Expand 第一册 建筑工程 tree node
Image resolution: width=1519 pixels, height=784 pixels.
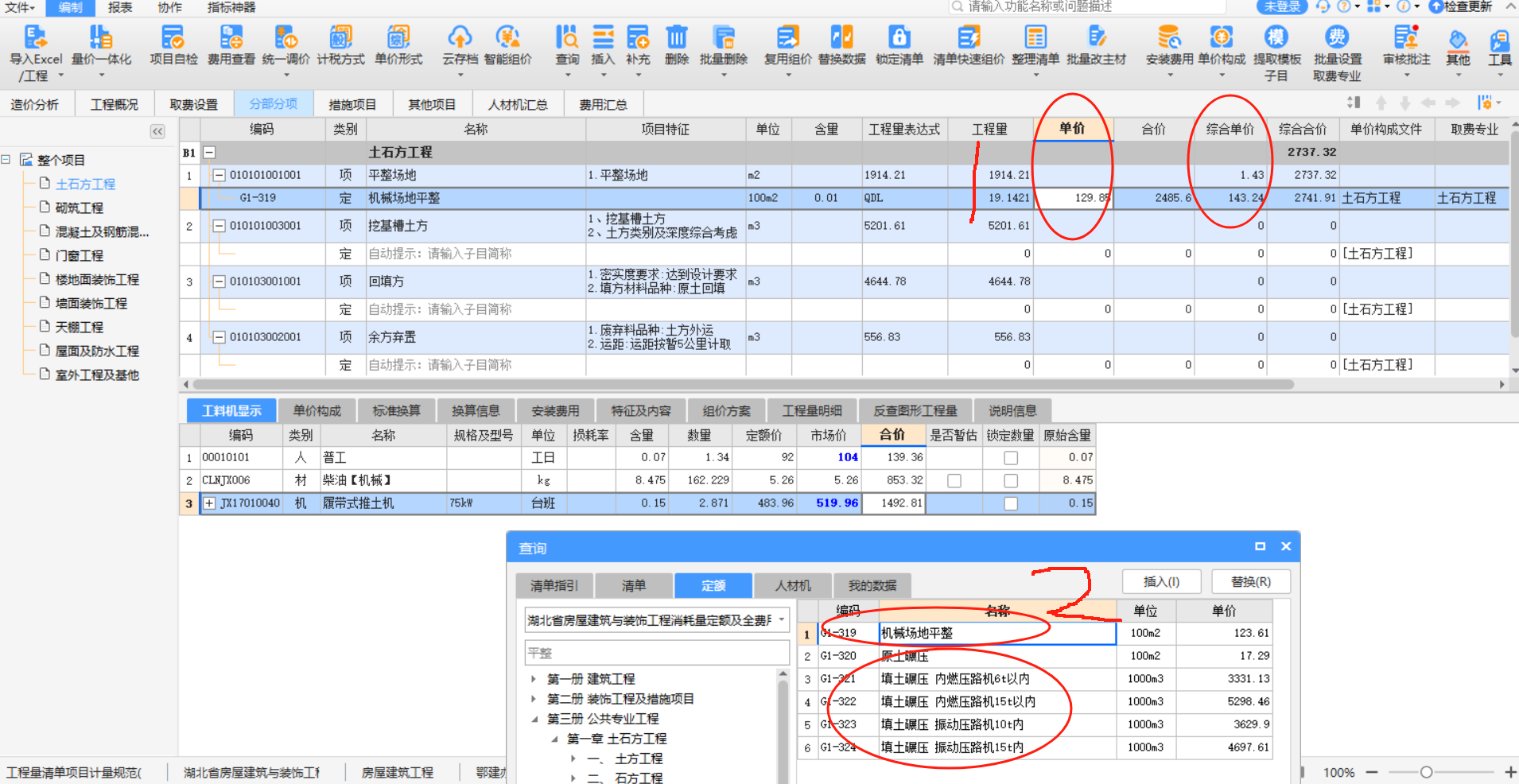(534, 679)
